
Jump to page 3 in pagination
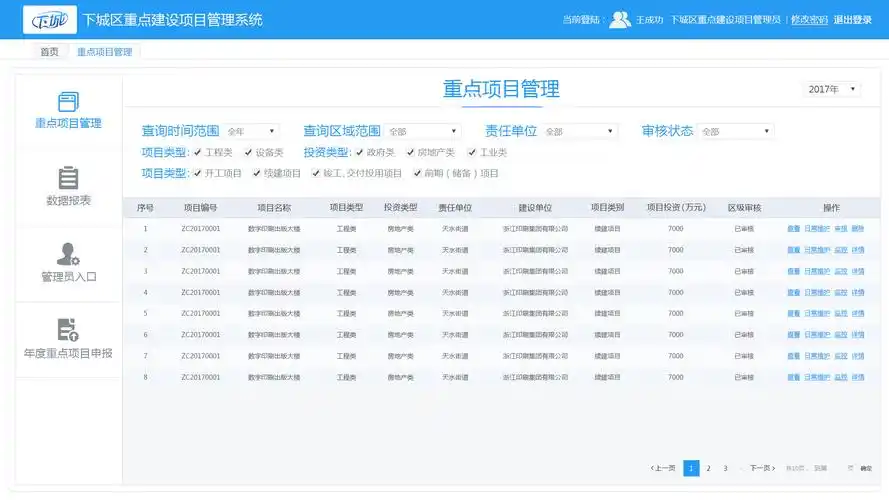(725, 468)
